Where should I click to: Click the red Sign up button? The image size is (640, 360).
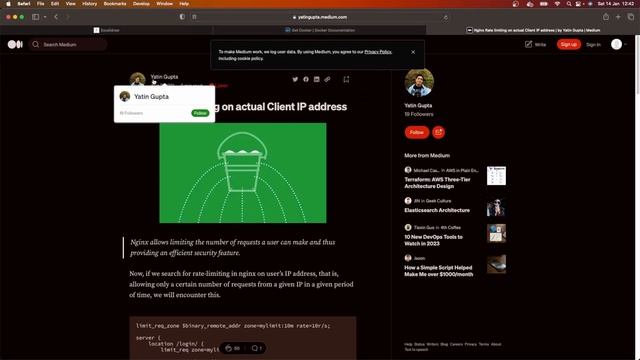click(x=569, y=44)
